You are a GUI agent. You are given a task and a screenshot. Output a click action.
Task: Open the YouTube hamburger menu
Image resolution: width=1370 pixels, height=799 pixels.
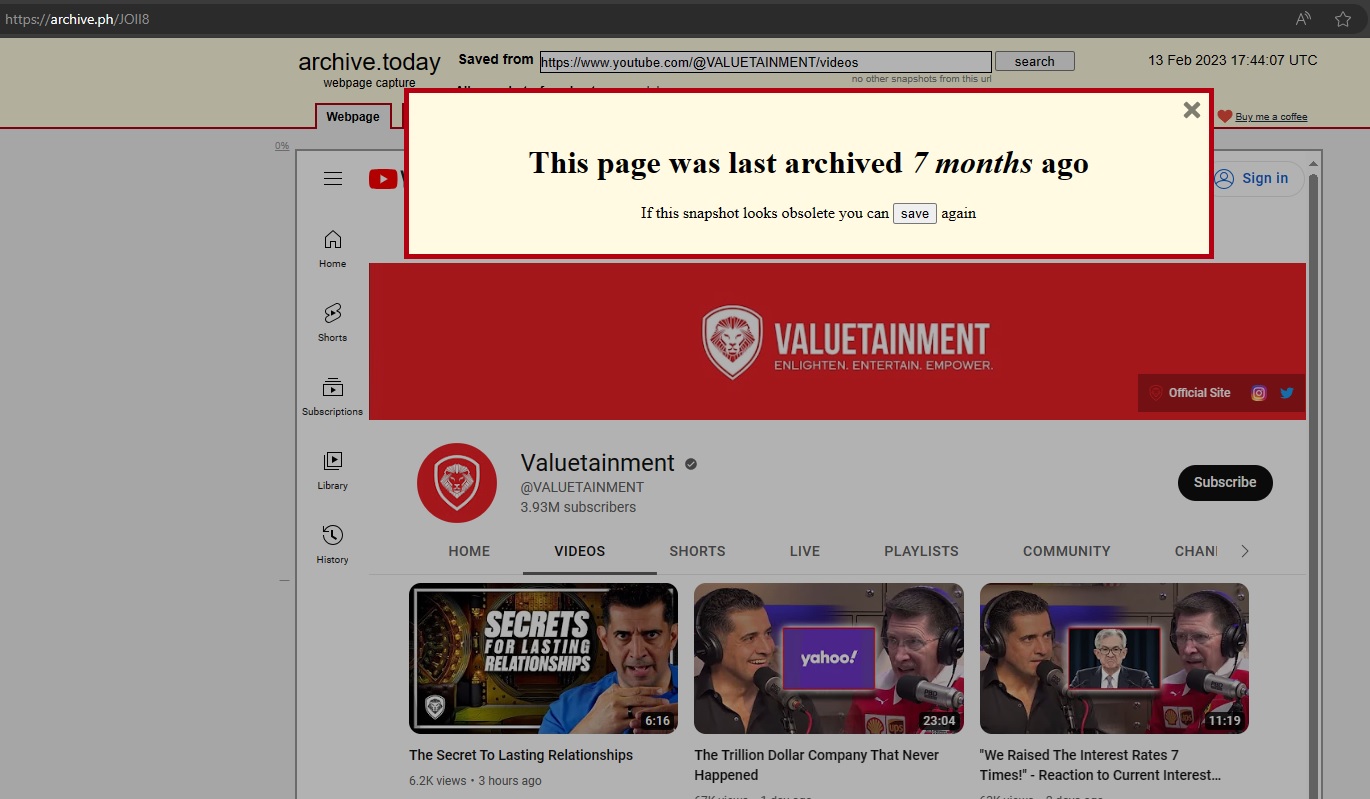[333, 179]
